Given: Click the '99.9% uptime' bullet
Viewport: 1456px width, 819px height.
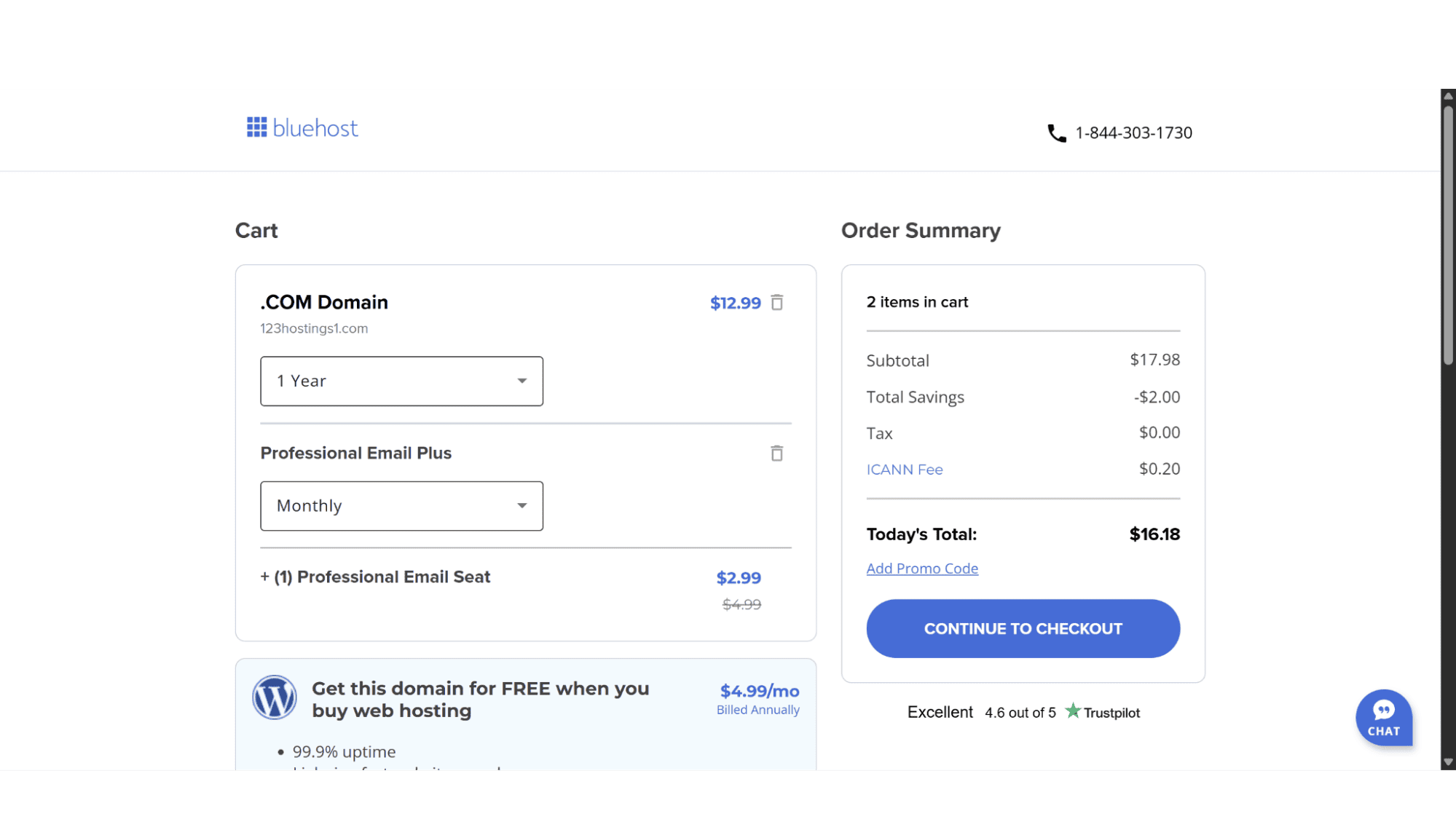Looking at the screenshot, I should pos(344,751).
